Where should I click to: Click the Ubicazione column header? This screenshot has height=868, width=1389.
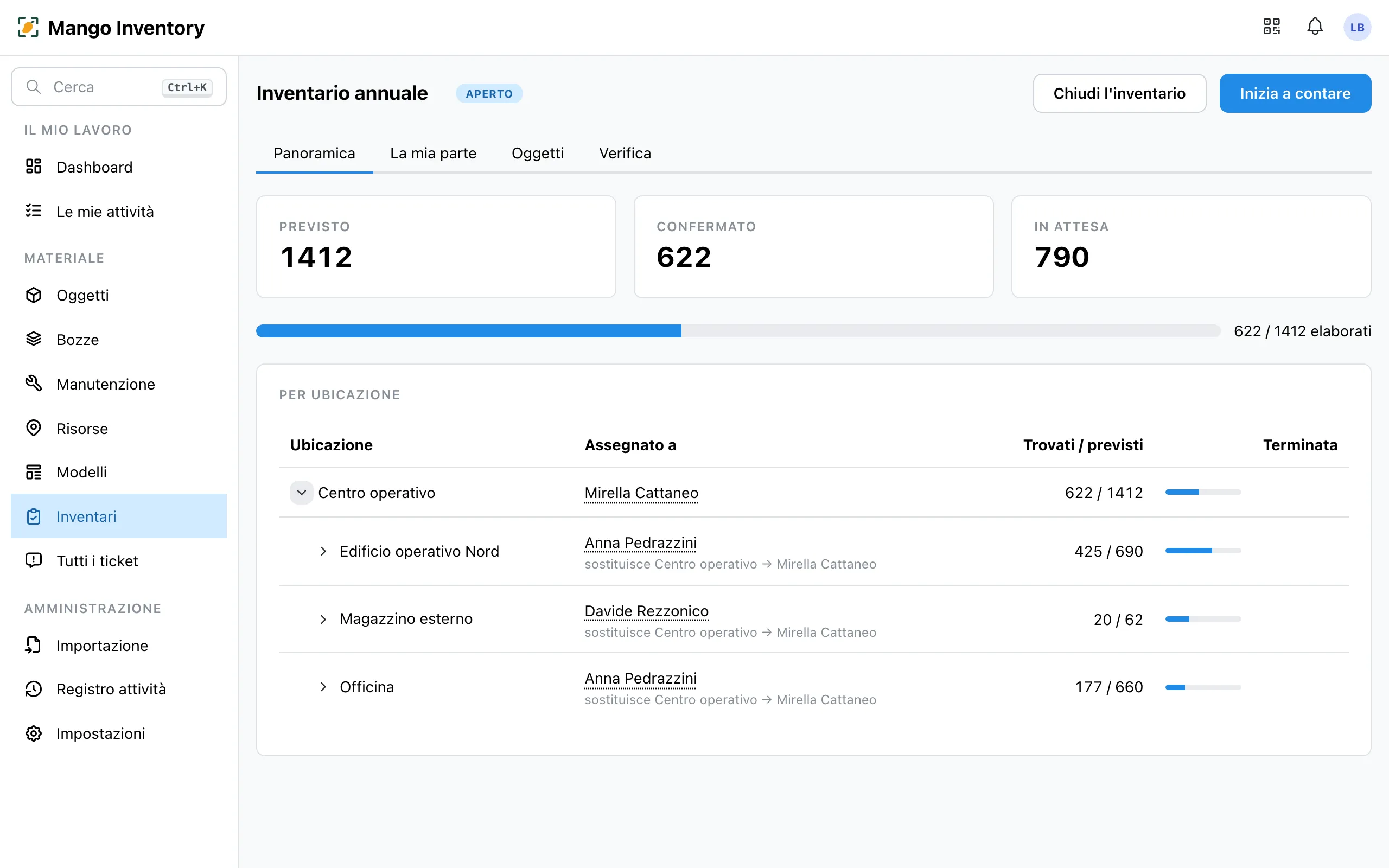[x=331, y=445]
